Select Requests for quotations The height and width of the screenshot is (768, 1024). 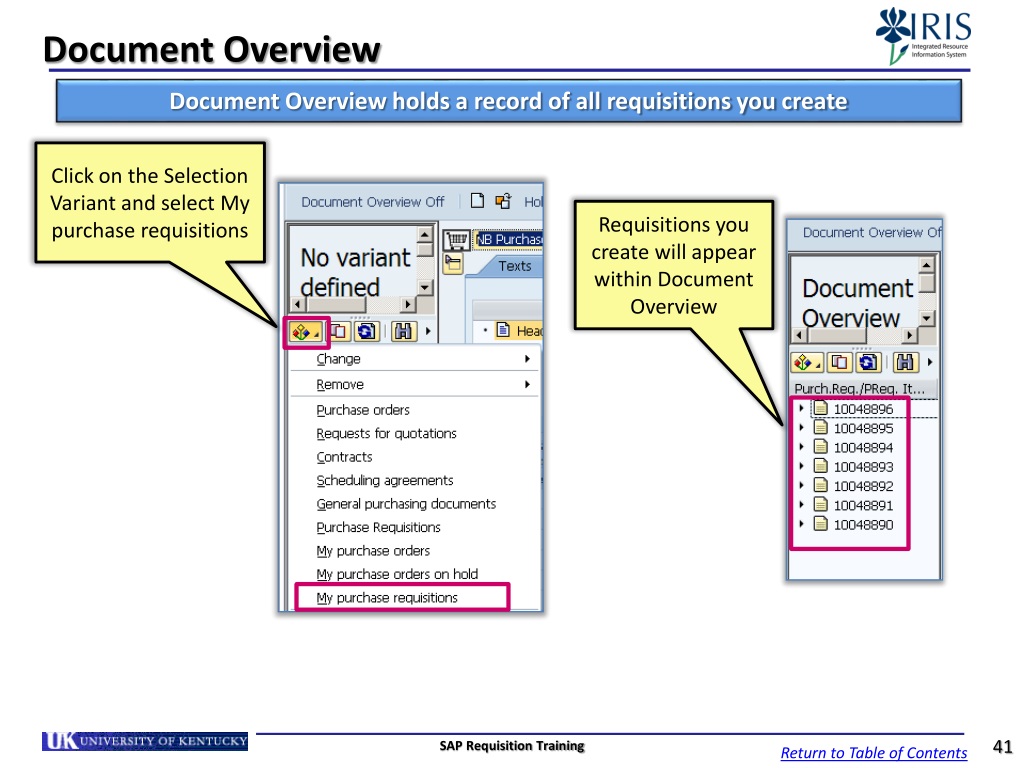pyautogui.click(x=386, y=434)
